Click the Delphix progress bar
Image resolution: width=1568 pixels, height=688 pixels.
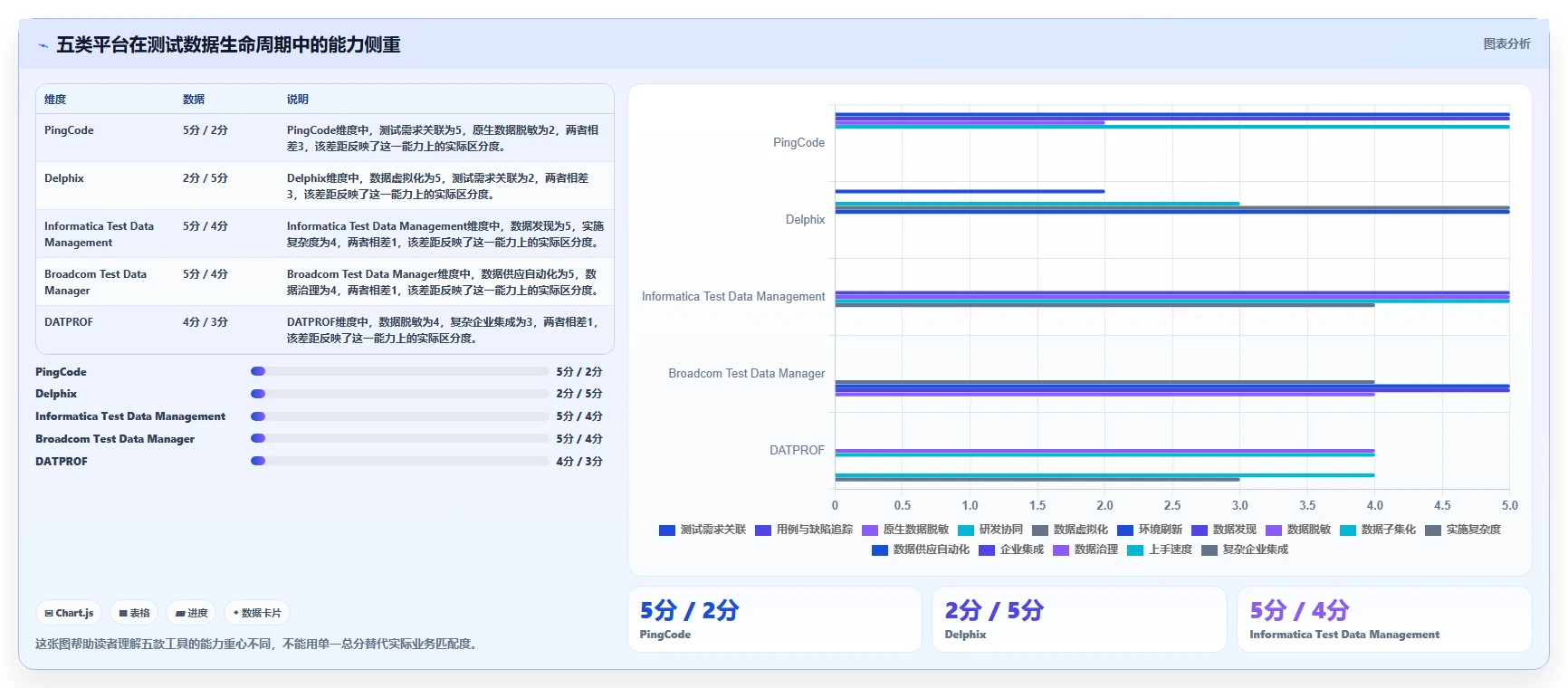pyautogui.click(x=400, y=394)
